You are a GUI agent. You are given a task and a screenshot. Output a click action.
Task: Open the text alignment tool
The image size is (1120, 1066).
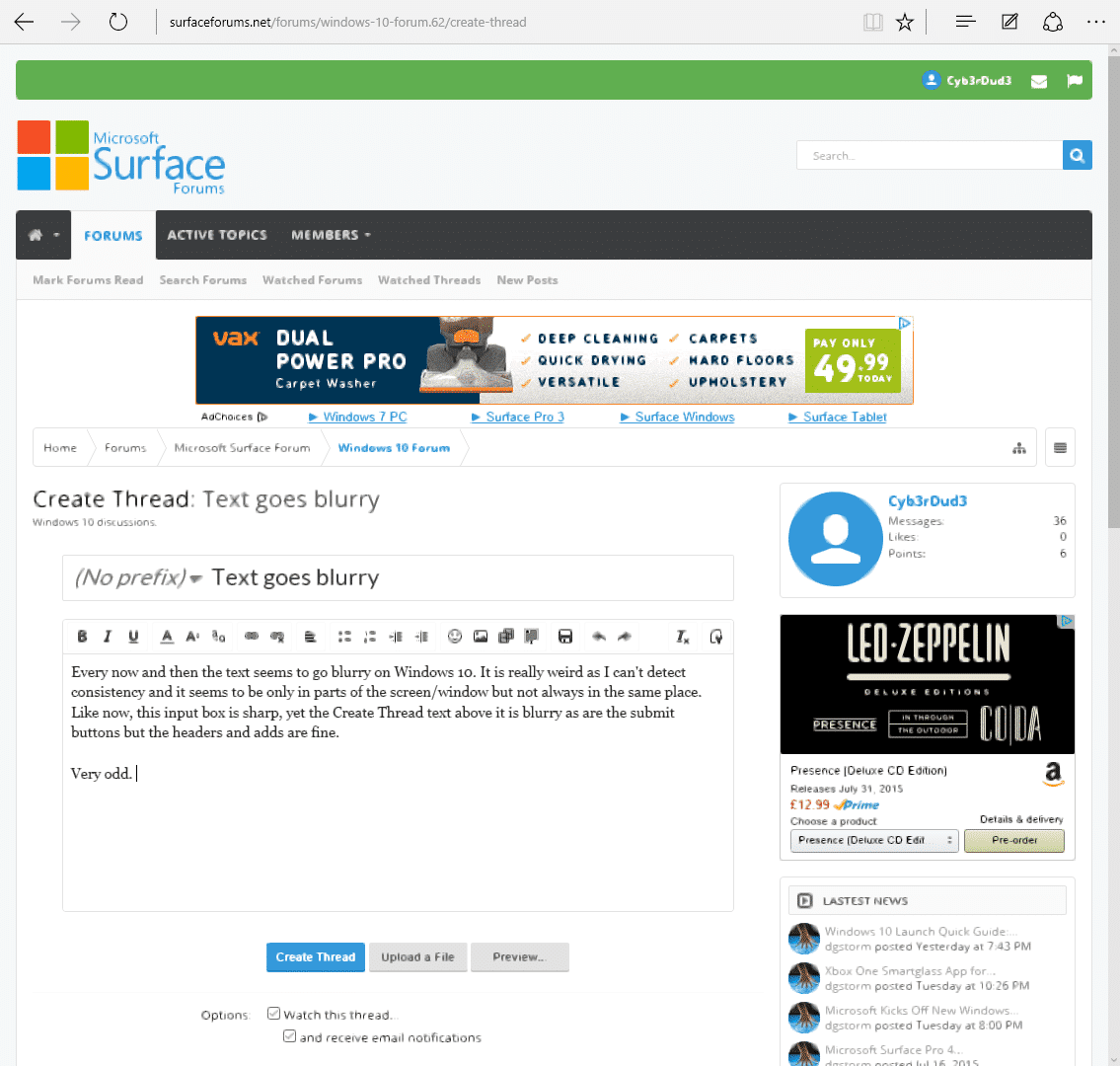pyautogui.click(x=310, y=636)
